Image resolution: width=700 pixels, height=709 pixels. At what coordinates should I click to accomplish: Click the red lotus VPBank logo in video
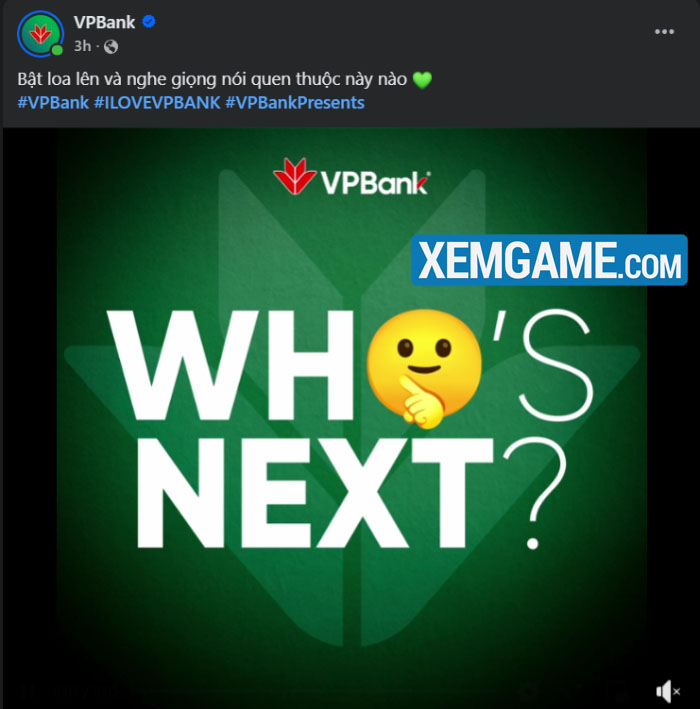pos(294,176)
